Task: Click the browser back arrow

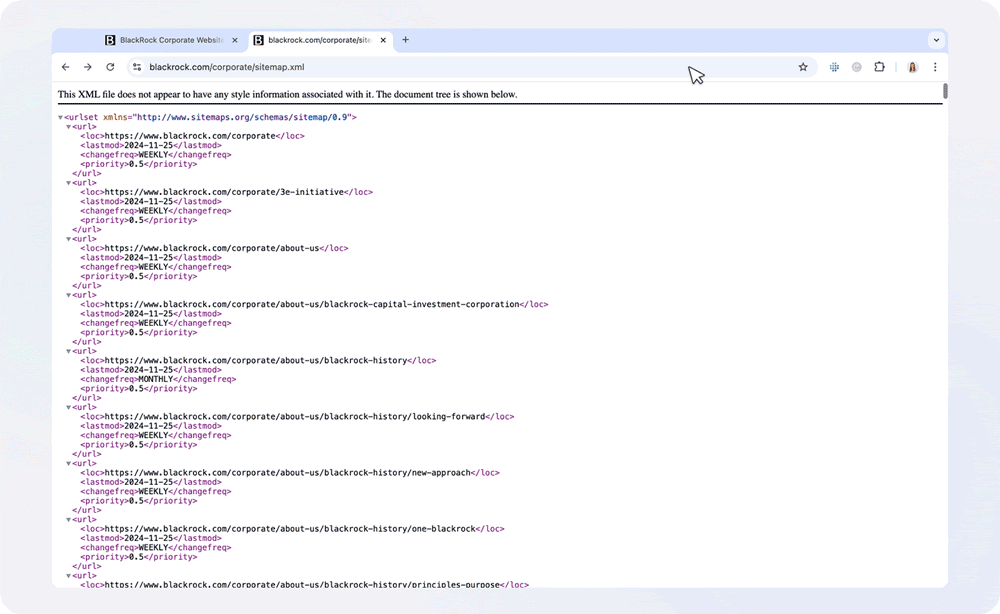Action: coord(65,67)
